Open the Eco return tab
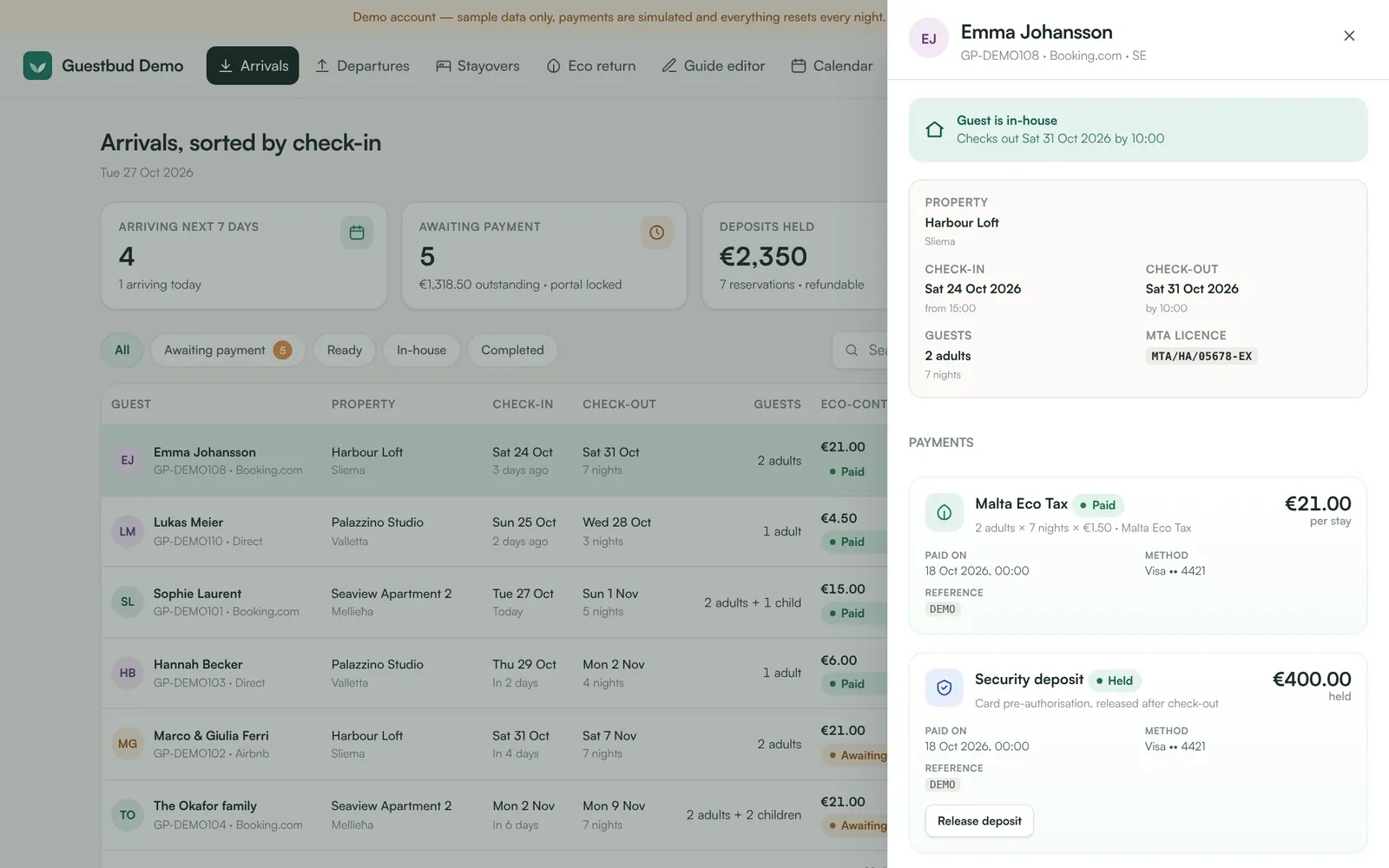Viewport: 1389px width, 868px height. 591,66
